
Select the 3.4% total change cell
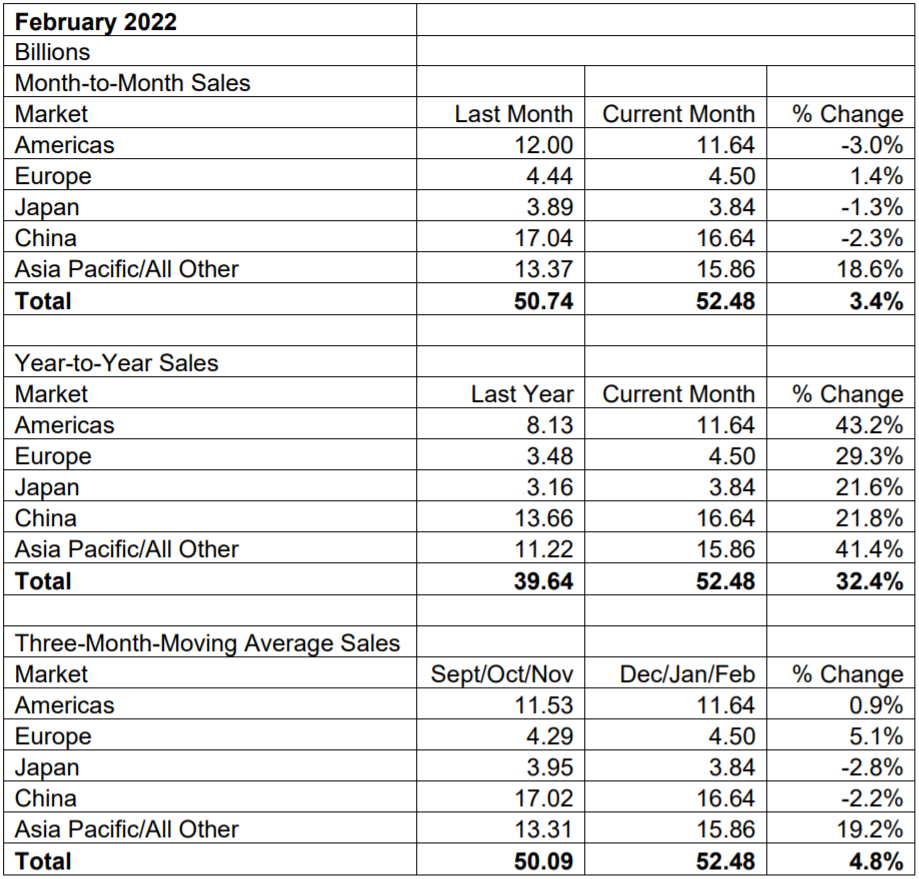click(875, 300)
